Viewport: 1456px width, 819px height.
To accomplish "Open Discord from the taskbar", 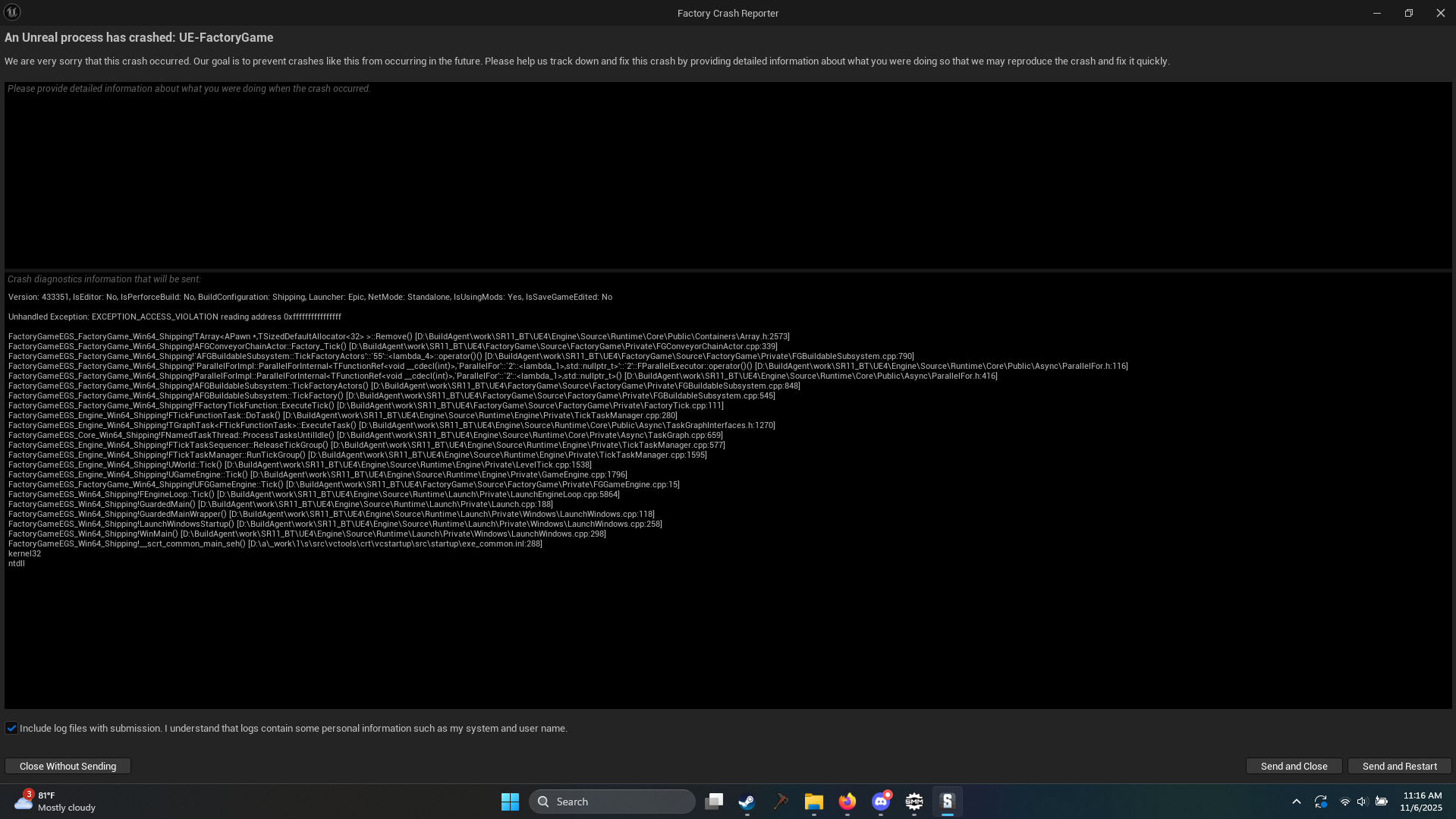I will tap(880, 802).
